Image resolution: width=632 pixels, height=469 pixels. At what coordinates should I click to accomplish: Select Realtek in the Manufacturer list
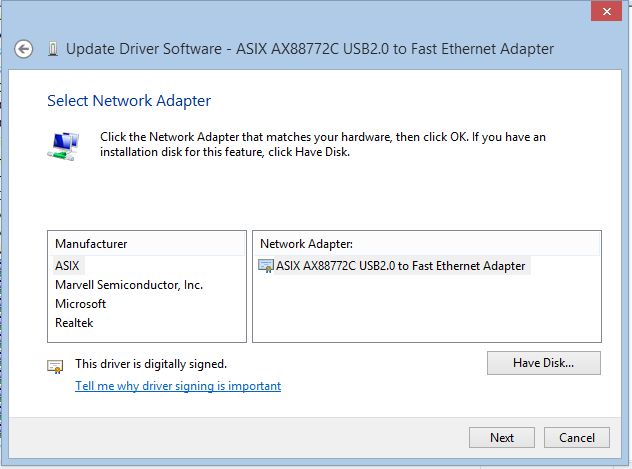tap(74, 323)
